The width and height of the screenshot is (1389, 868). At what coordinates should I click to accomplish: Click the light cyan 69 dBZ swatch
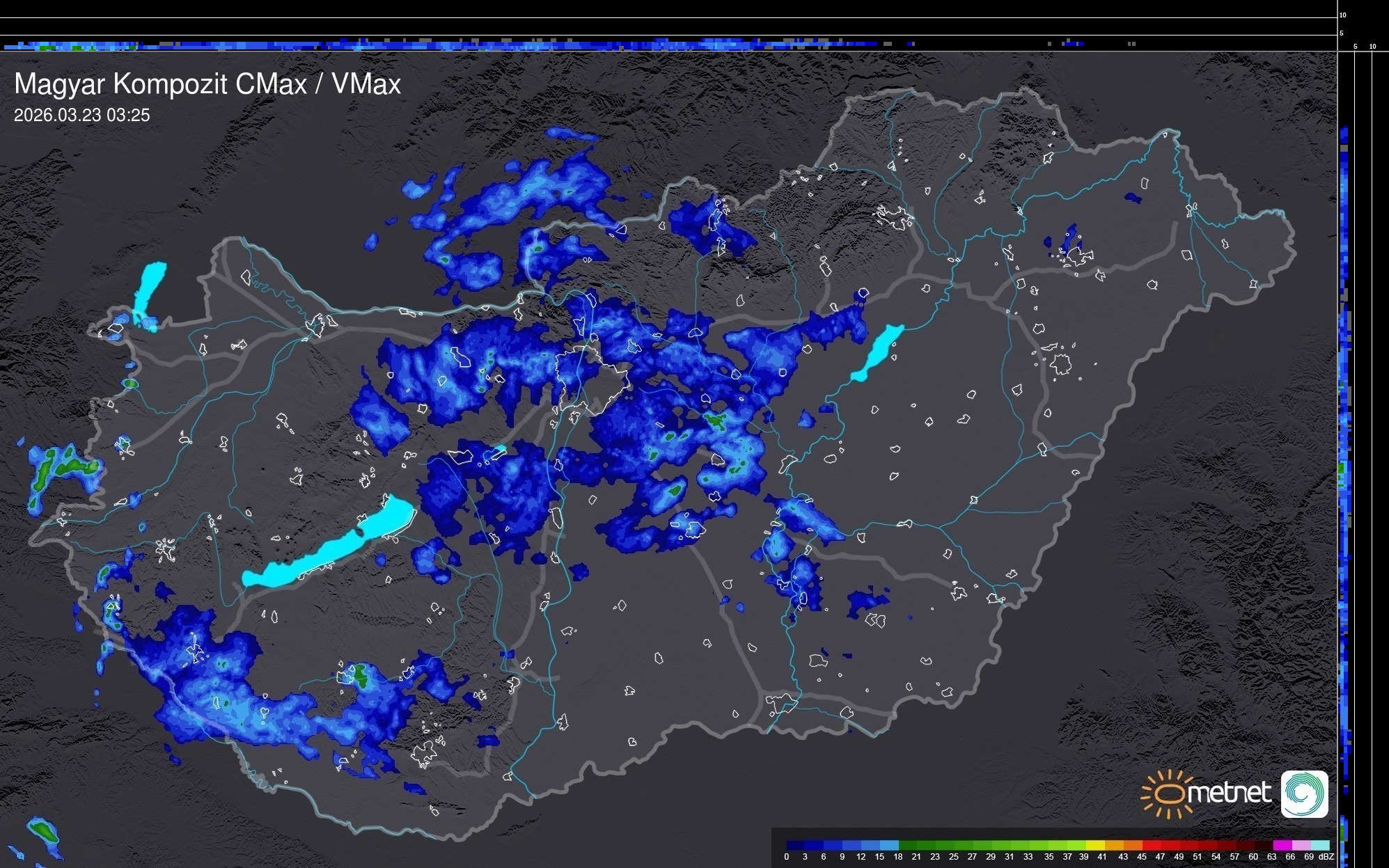(x=1319, y=845)
